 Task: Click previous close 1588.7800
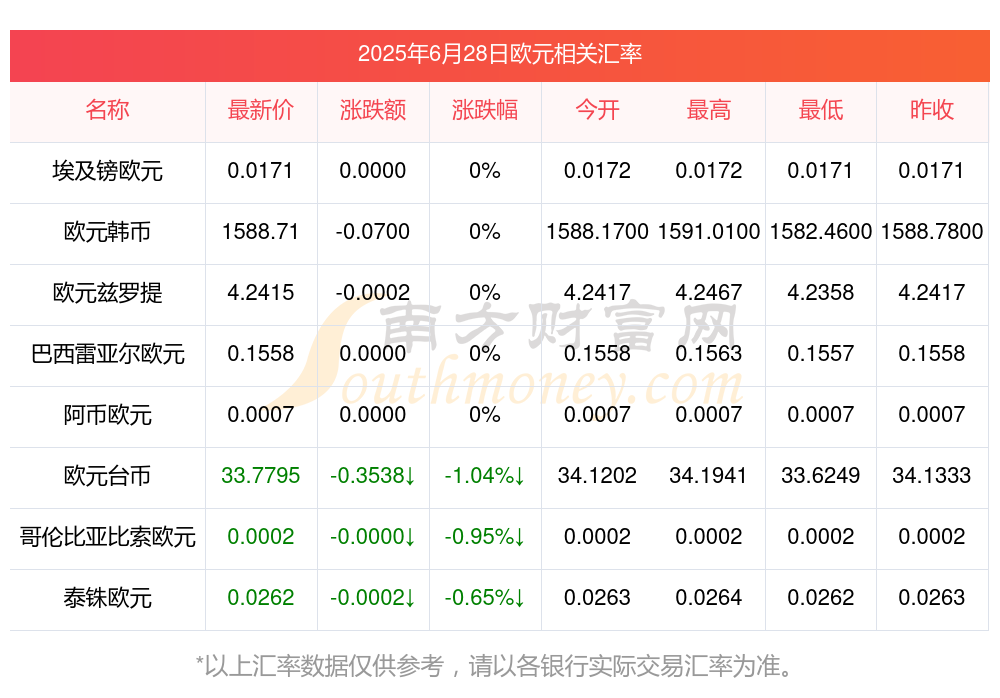click(x=932, y=232)
